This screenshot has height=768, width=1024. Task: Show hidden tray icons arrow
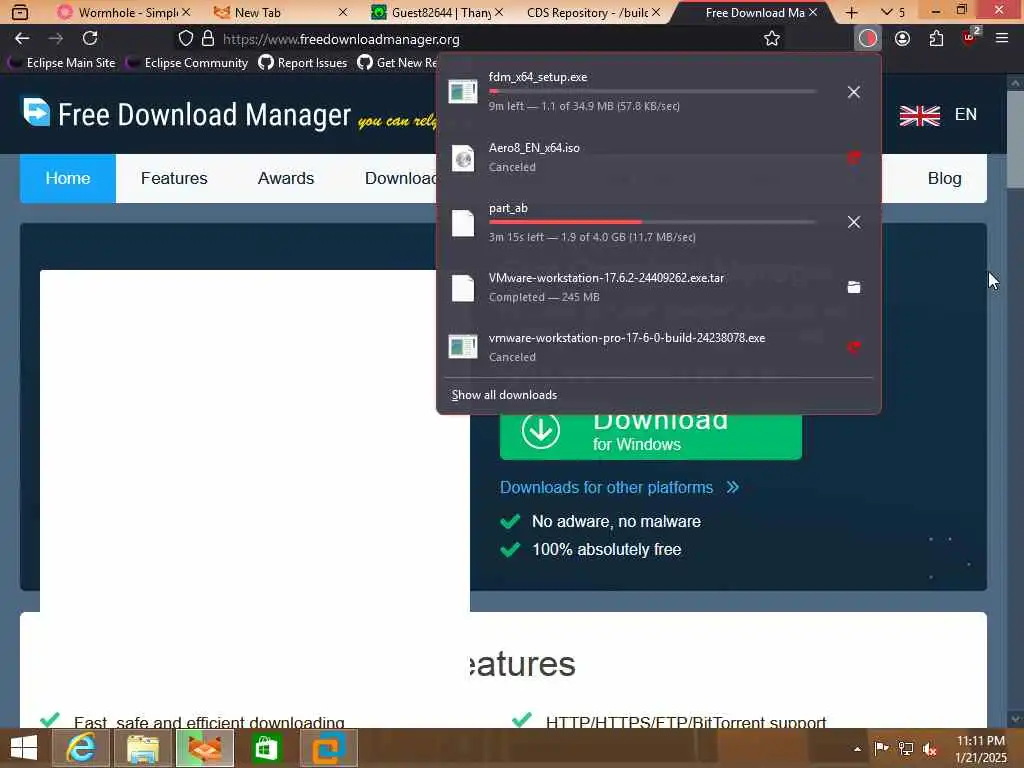(857, 748)
